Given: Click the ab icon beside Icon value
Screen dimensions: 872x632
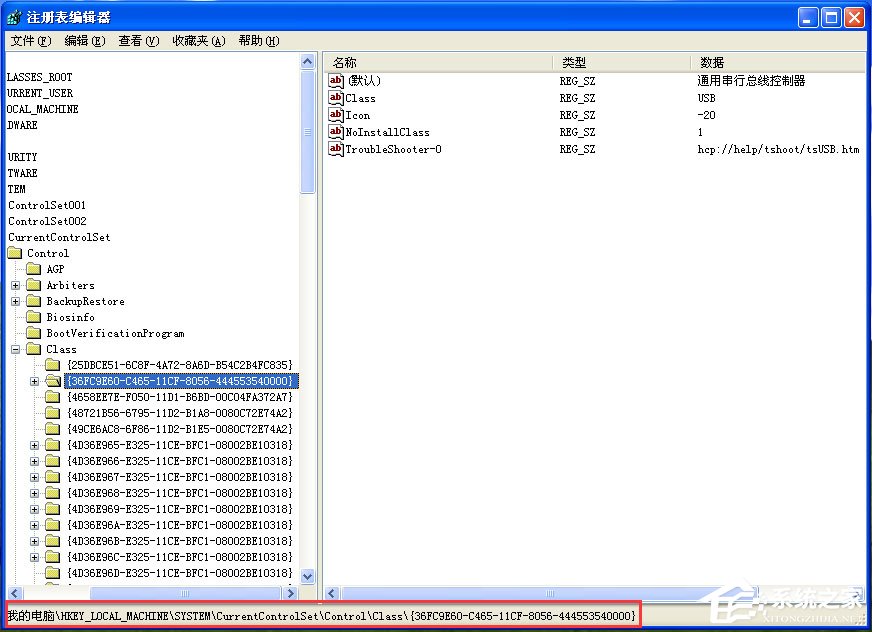Looking at the screenshot, I should click(337, 115).
